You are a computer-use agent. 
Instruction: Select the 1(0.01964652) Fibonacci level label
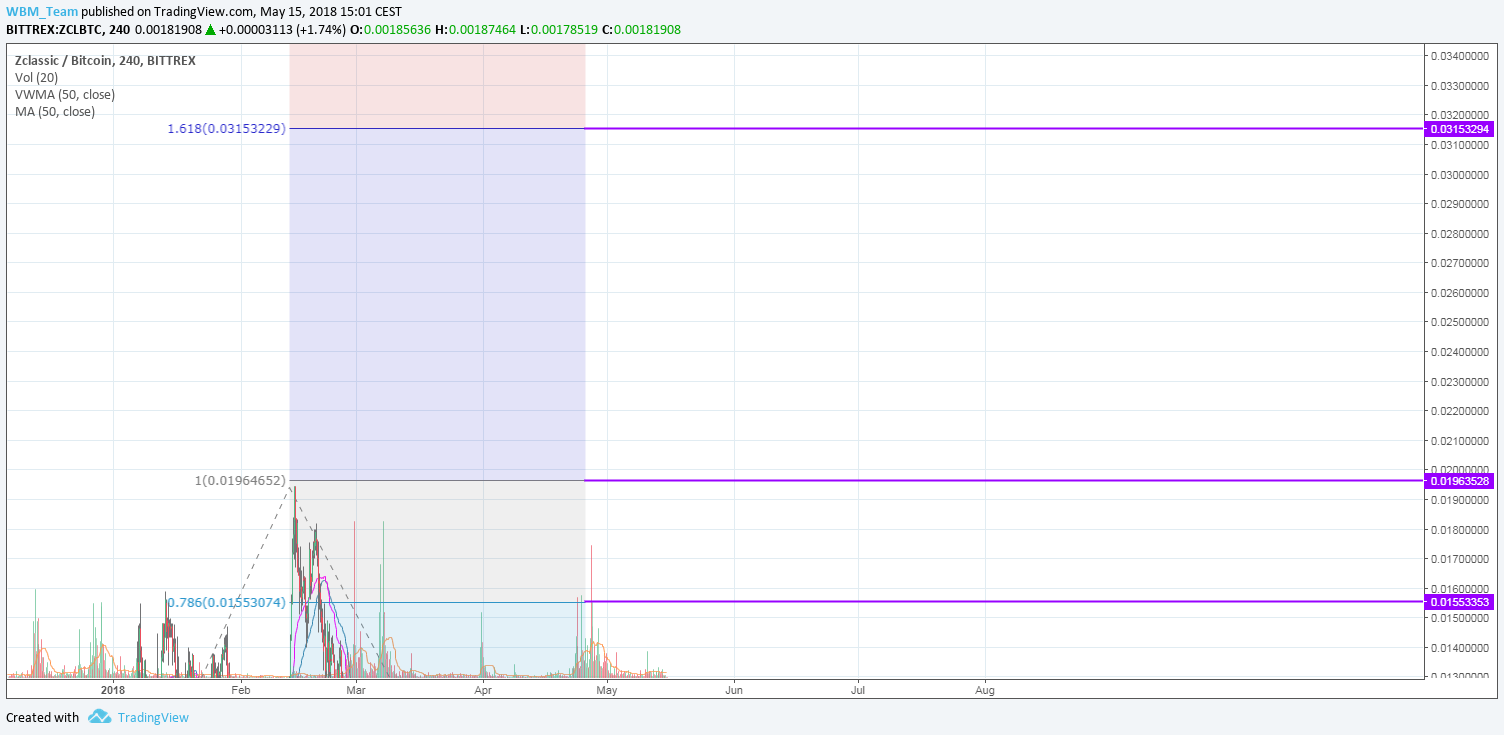pos(240,481)
